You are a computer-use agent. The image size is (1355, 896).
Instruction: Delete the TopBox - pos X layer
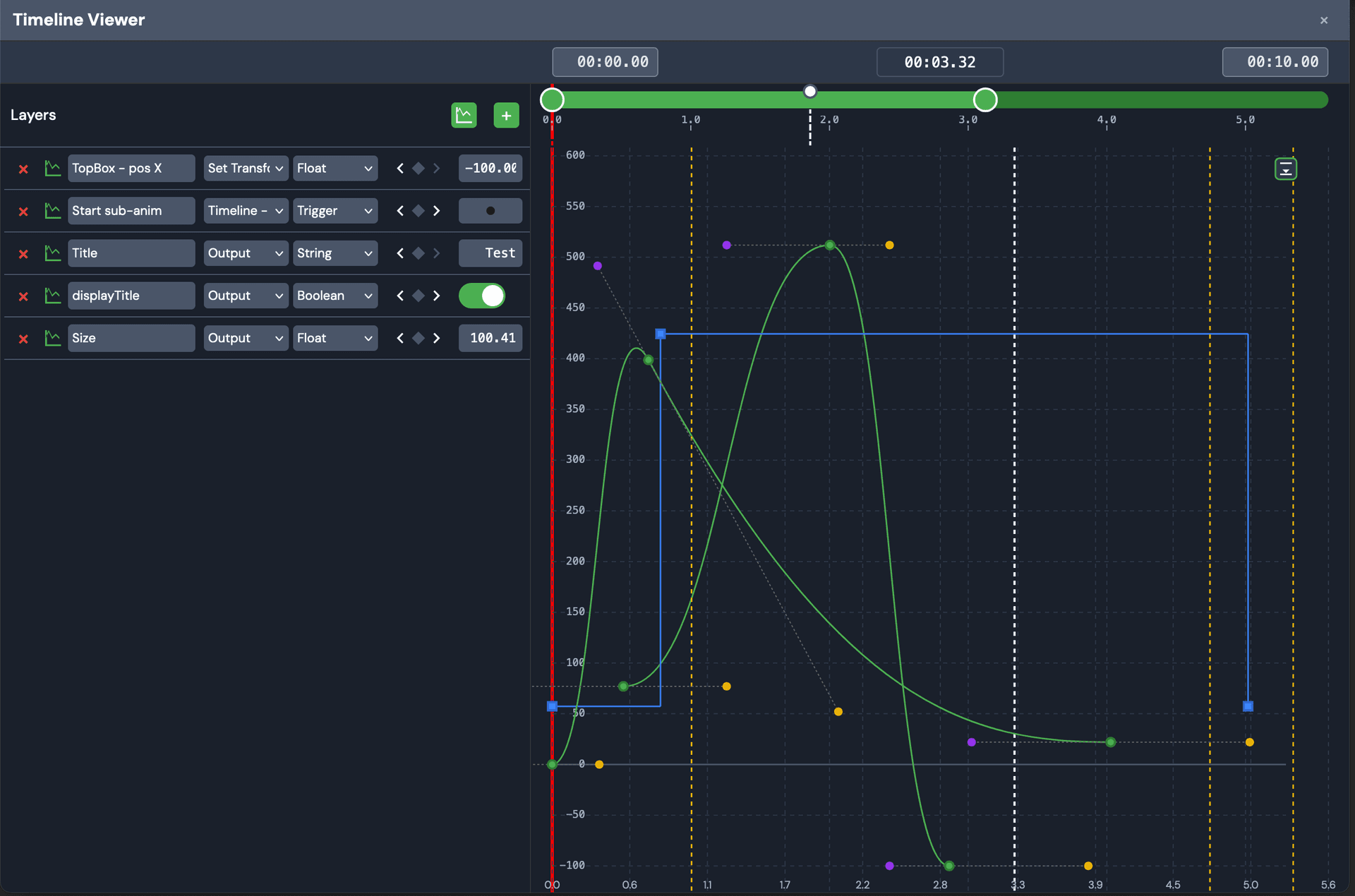23,169
